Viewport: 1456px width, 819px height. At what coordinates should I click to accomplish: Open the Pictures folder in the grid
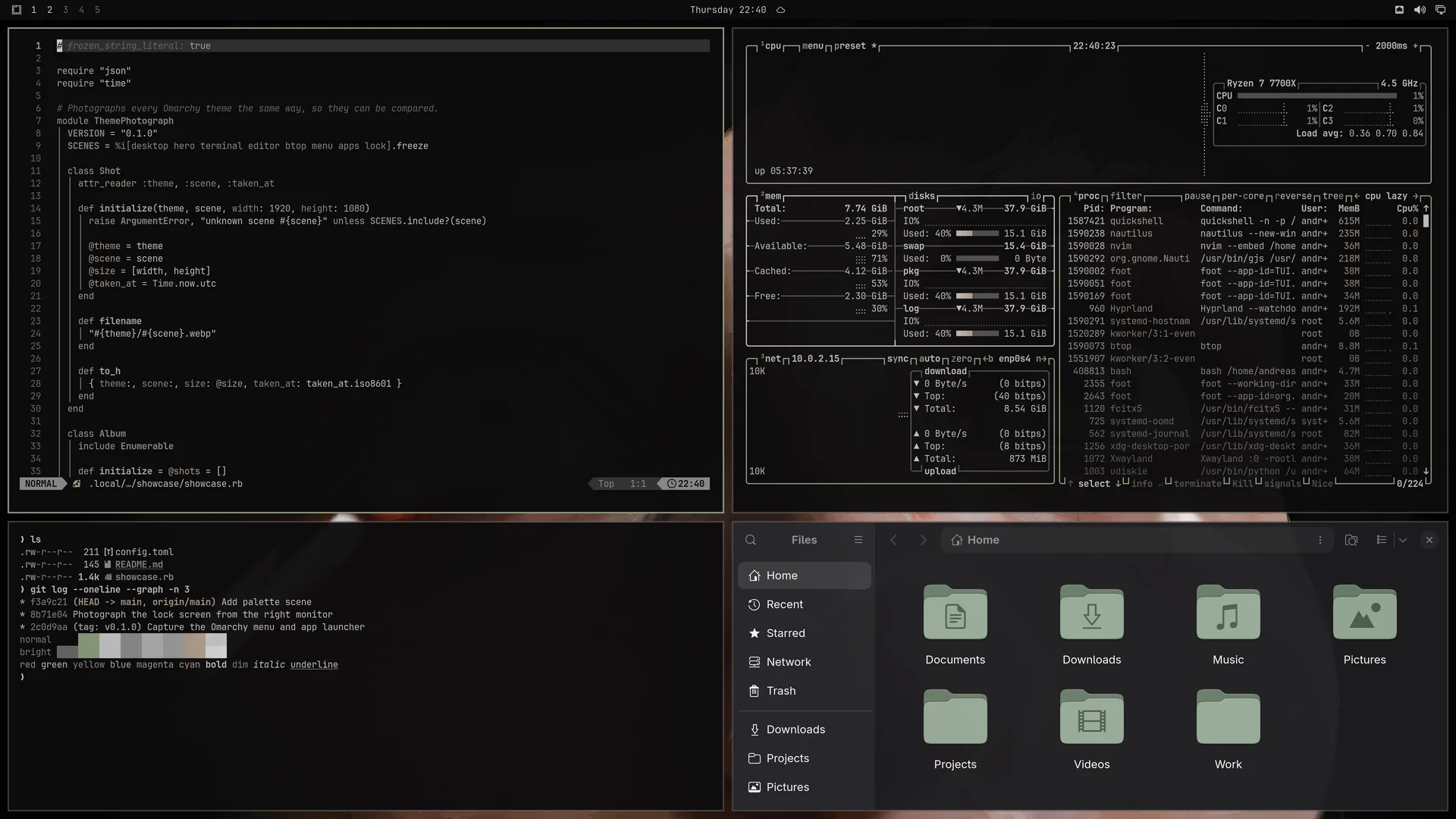click(x=1365, y=626)
